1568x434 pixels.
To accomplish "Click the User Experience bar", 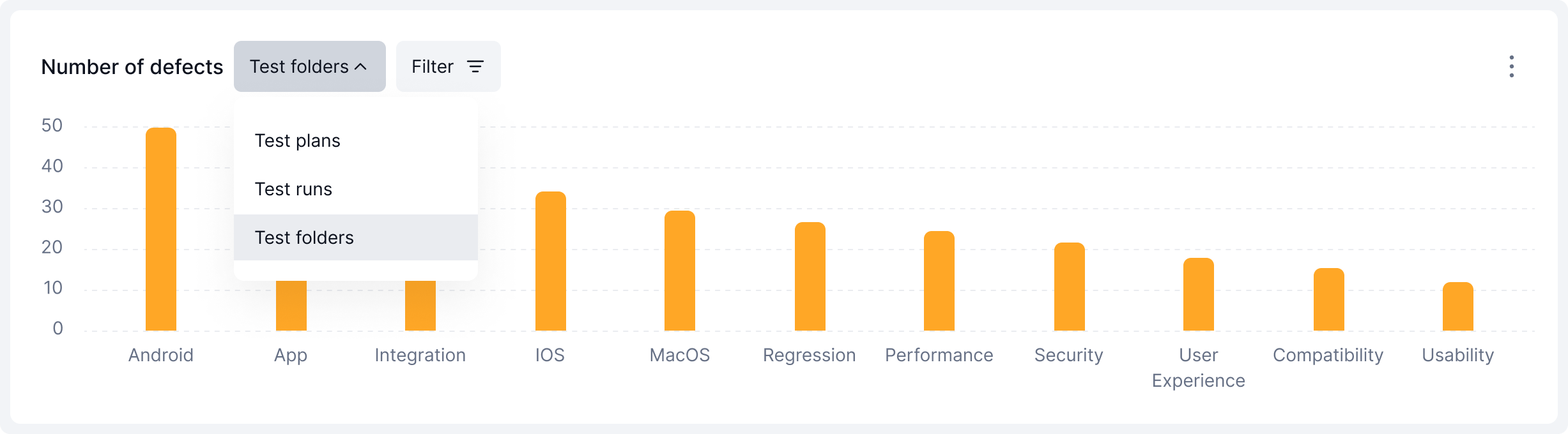I will (x=1199, y=295).
